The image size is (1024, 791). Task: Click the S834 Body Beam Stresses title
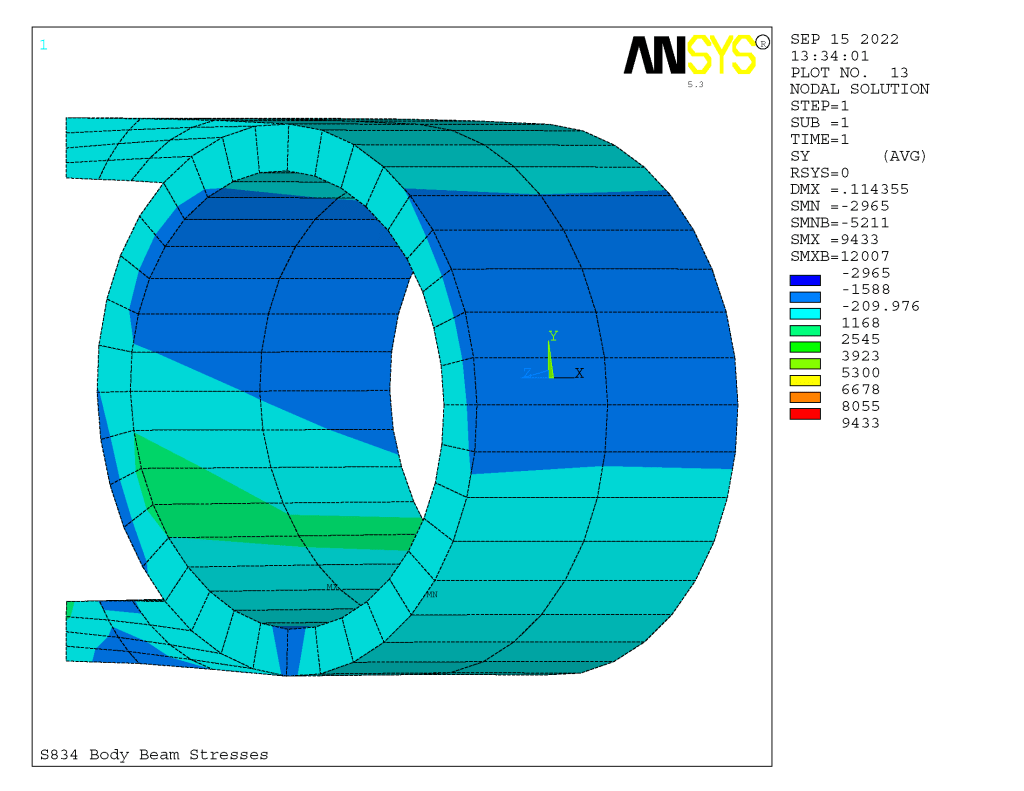click(154, 754)
